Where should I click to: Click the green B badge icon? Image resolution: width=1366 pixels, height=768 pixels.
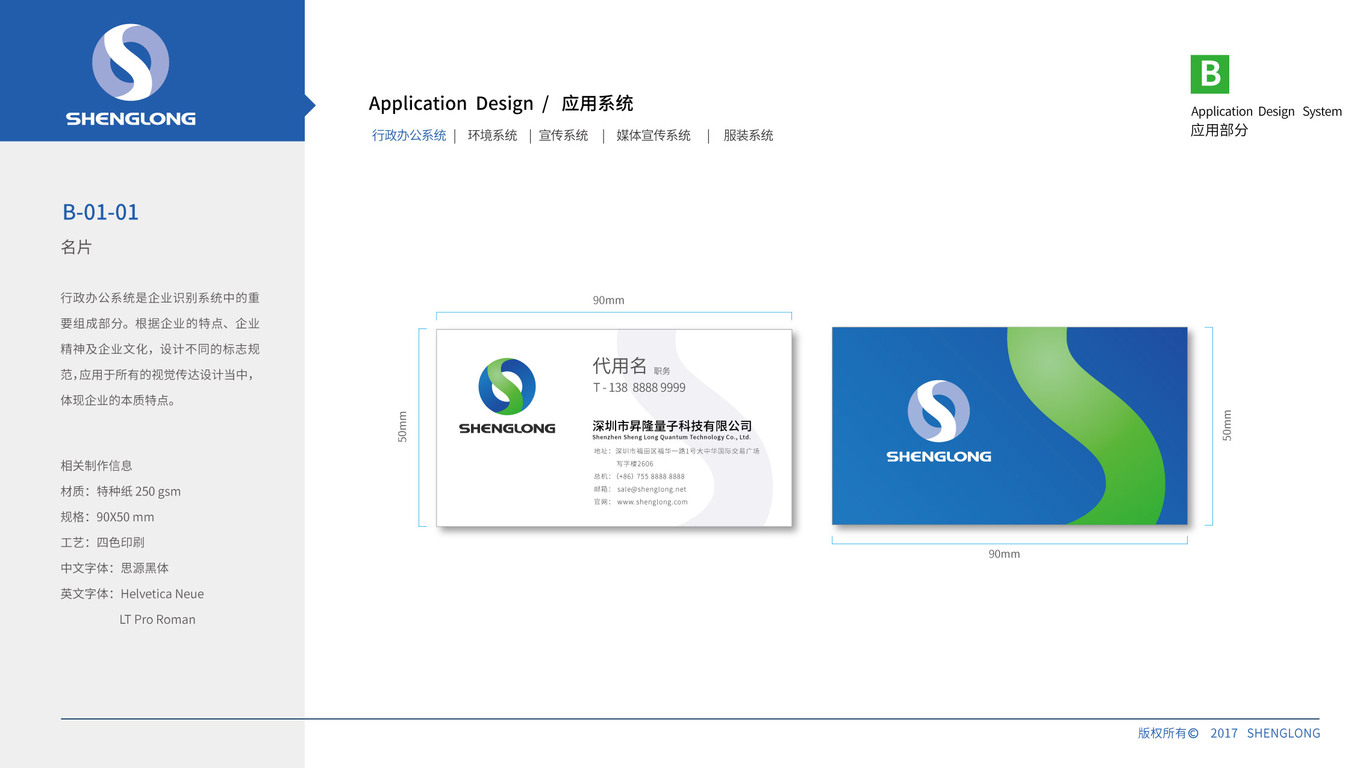pos(1209,74)
